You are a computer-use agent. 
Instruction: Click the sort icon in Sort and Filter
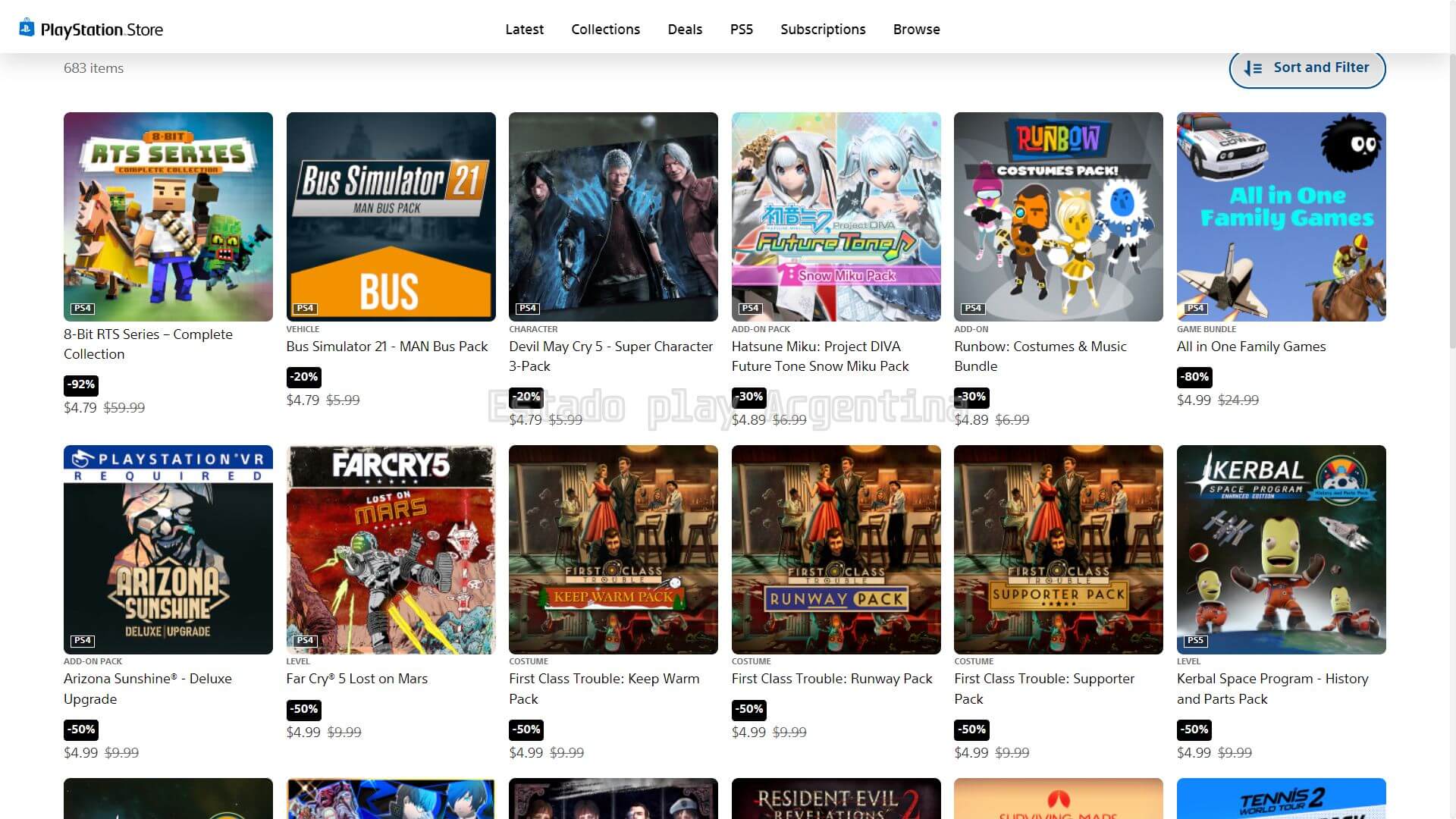[1253, 68]
